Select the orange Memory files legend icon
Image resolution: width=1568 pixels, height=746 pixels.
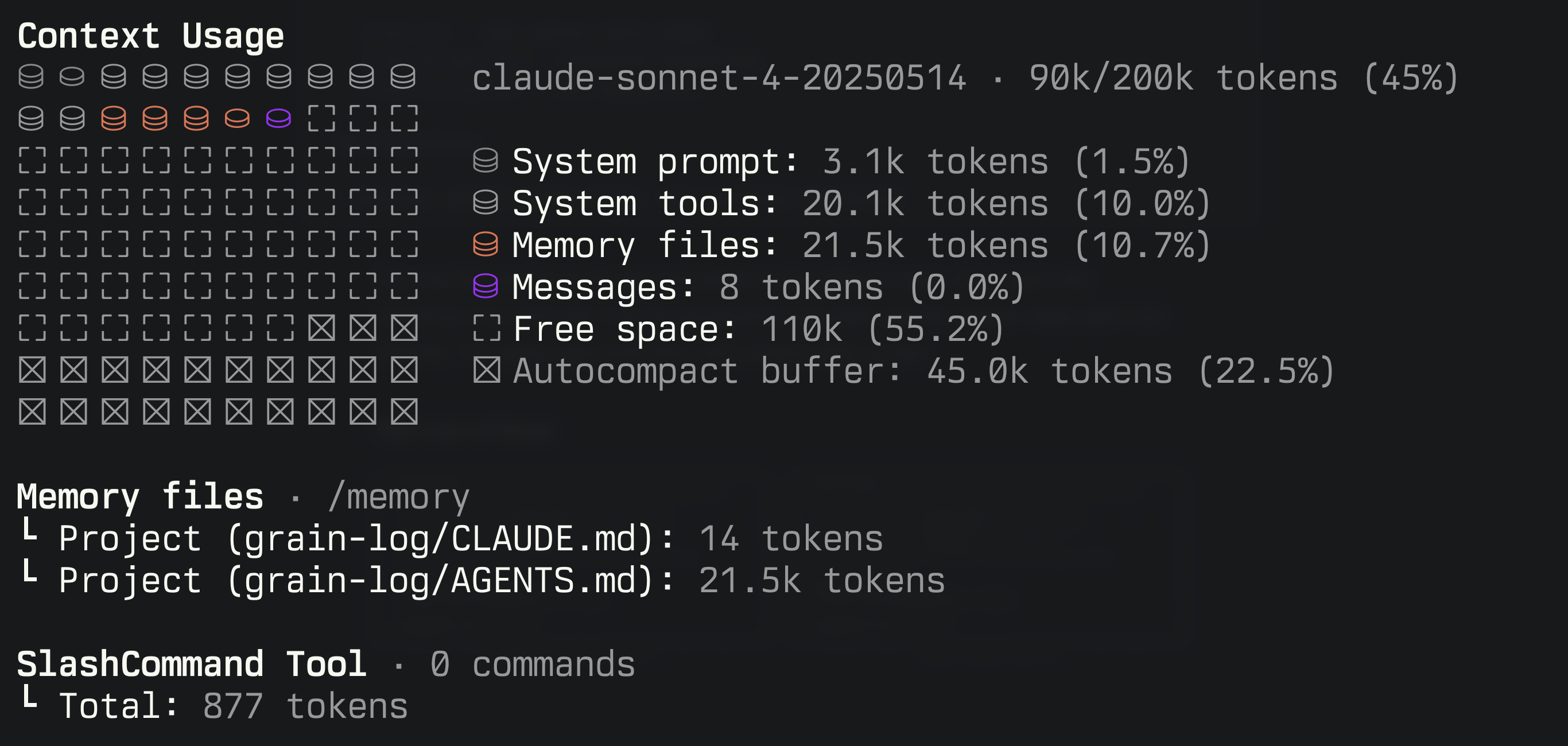485,244
